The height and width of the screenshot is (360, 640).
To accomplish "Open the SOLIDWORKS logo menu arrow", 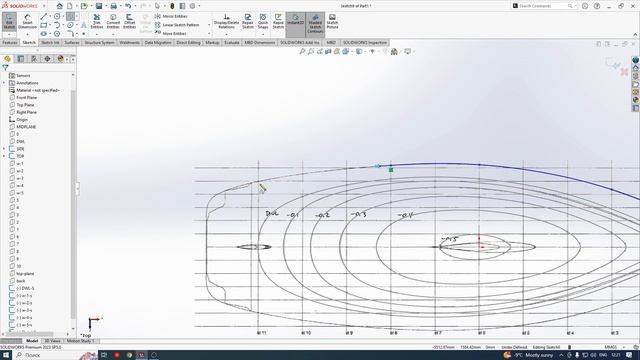I will point(44,6).
